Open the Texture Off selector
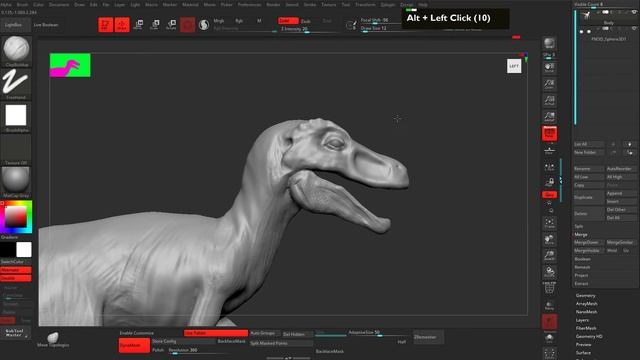The width and height of the screenshot is (640, 360). pyautogui.click(x=16, y=150)
